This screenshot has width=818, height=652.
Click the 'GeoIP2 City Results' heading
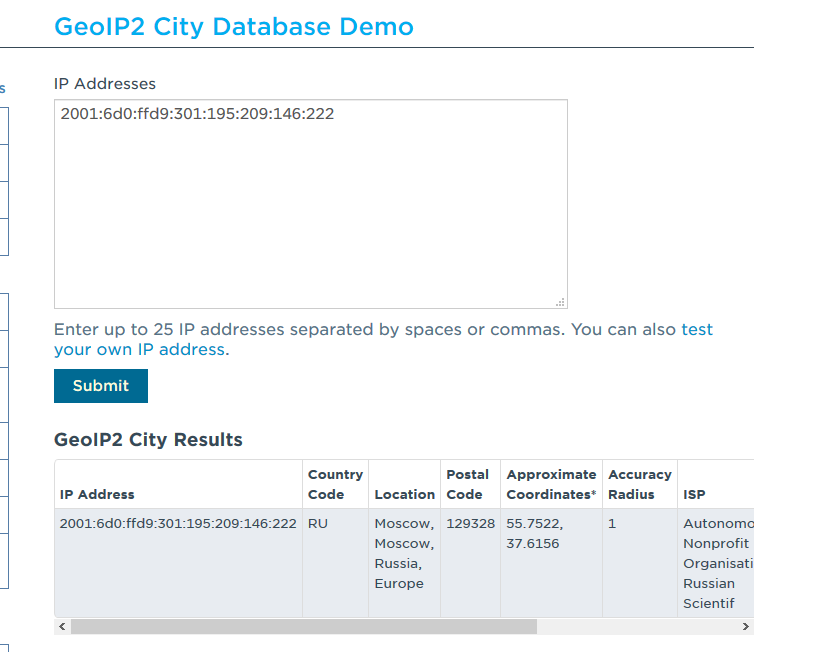tap(148, 440)
